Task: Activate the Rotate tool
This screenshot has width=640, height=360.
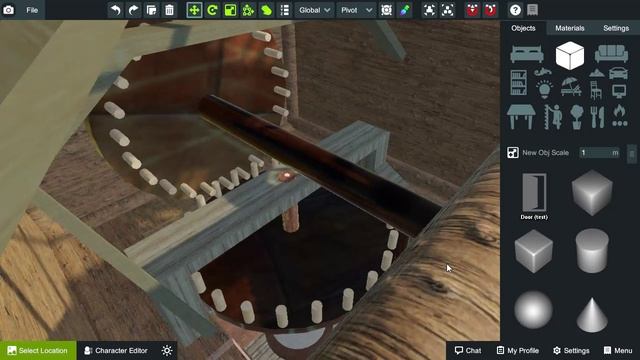Action: (x=212, y=10)
